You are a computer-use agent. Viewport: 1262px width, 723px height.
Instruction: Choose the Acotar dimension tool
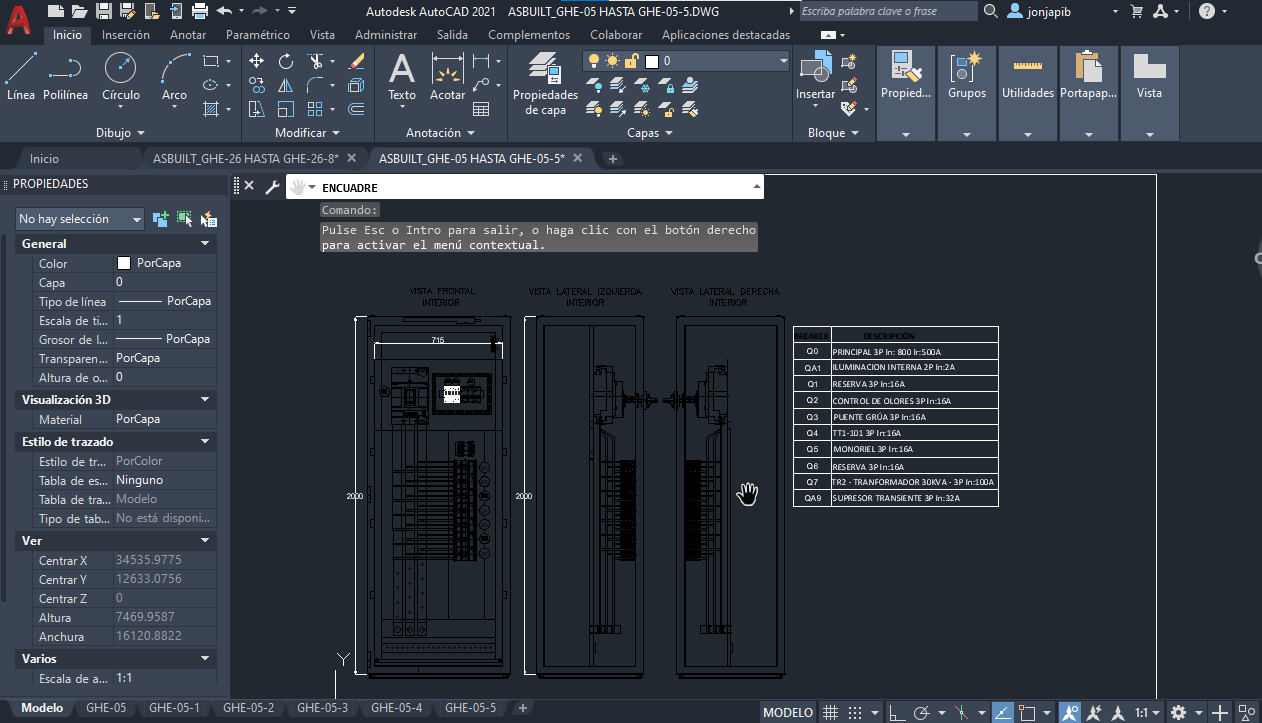(x=447, y=77)
